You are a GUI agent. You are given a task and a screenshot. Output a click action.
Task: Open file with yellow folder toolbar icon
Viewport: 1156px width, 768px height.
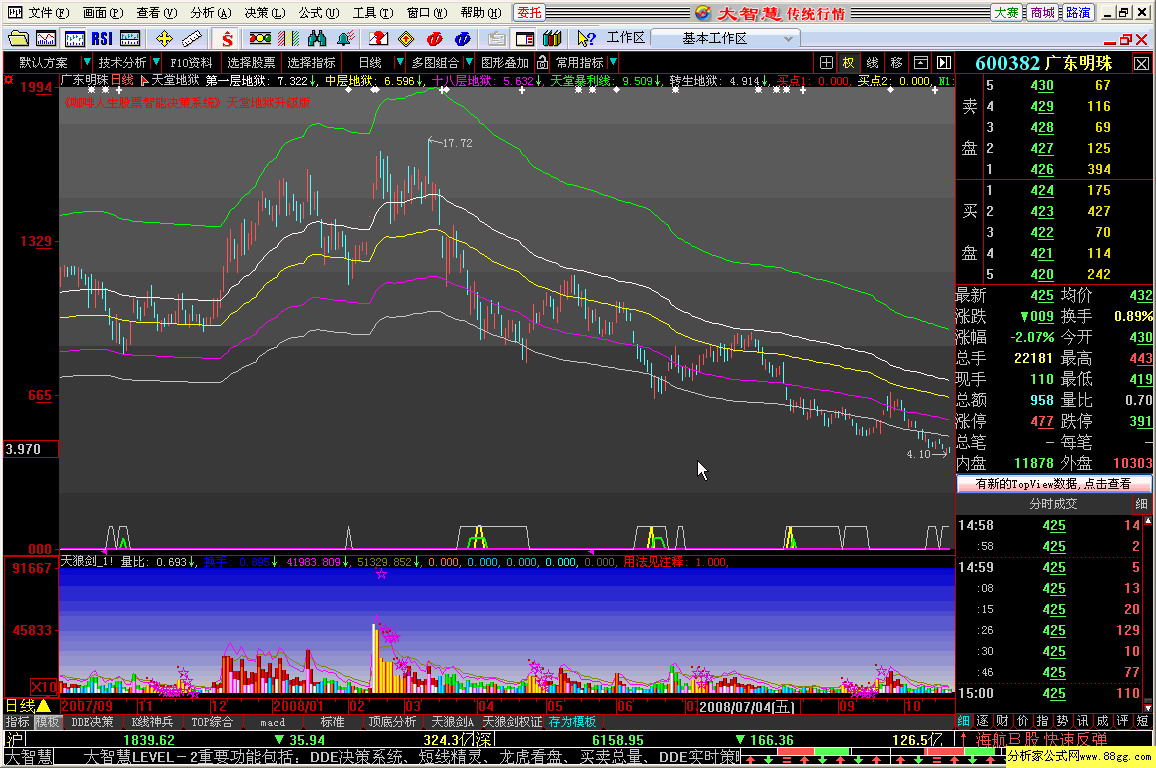[x=18, y=38]
